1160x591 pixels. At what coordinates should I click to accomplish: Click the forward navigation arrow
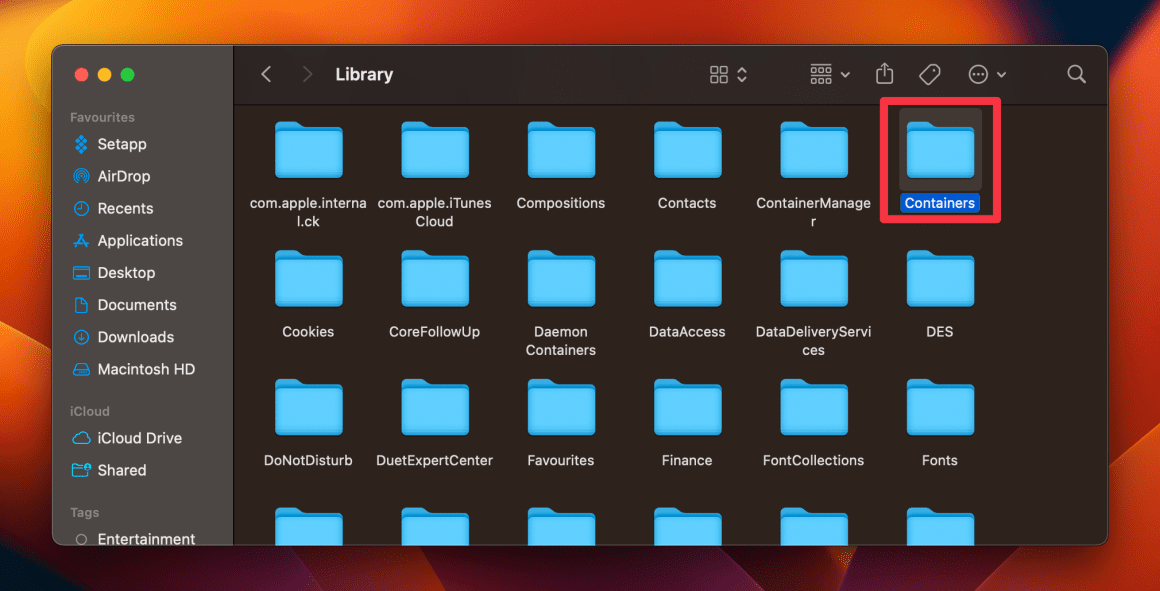click(x=306, y=73)
